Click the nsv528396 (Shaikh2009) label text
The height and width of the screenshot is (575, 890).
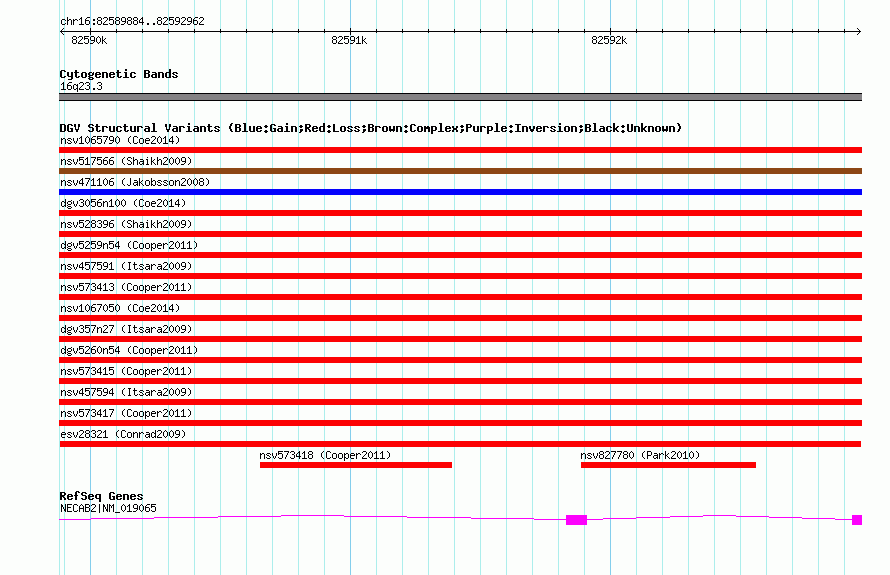click(x=126, y=224)
